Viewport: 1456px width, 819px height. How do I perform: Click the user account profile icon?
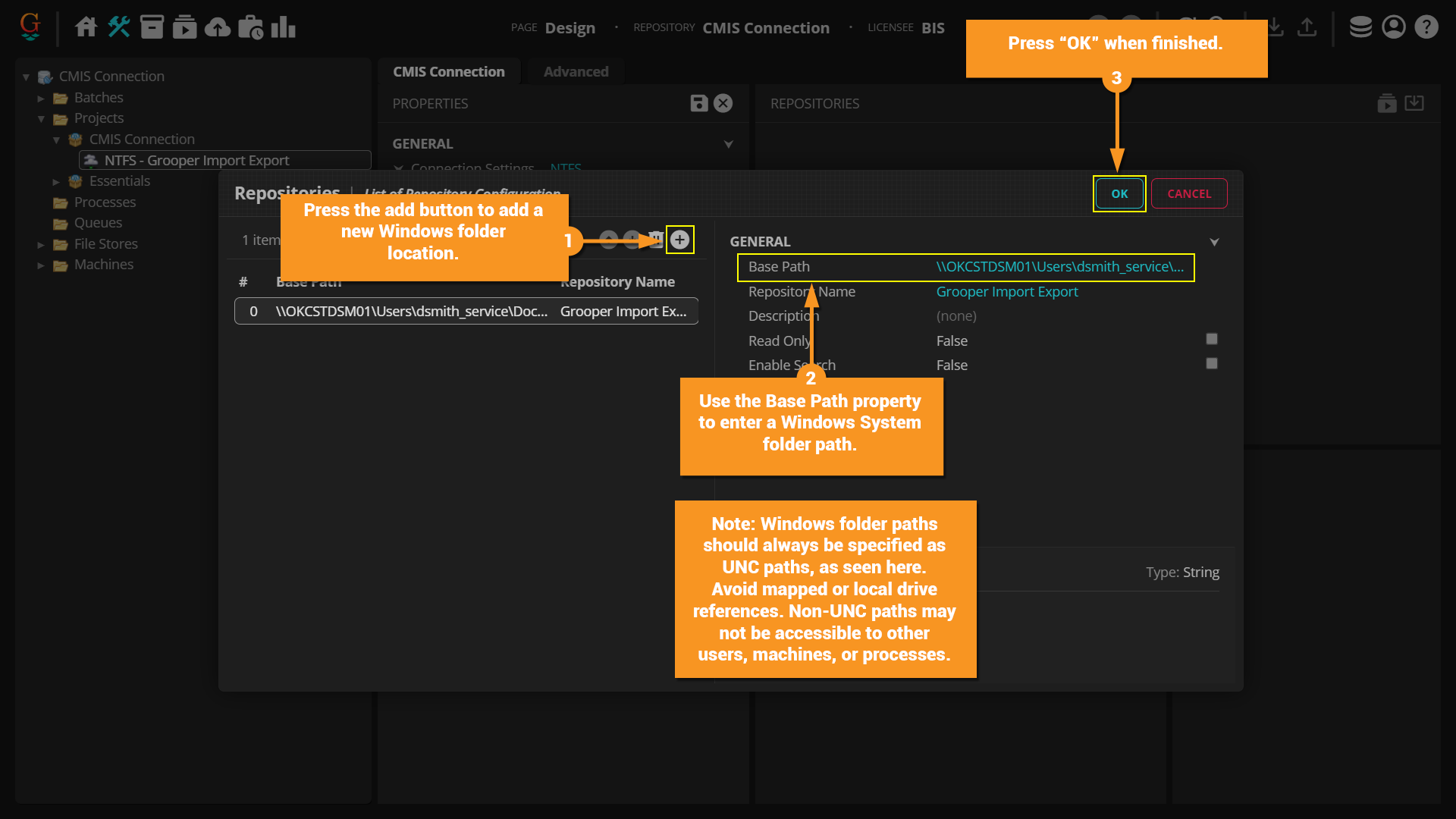tap(1394, 27)
